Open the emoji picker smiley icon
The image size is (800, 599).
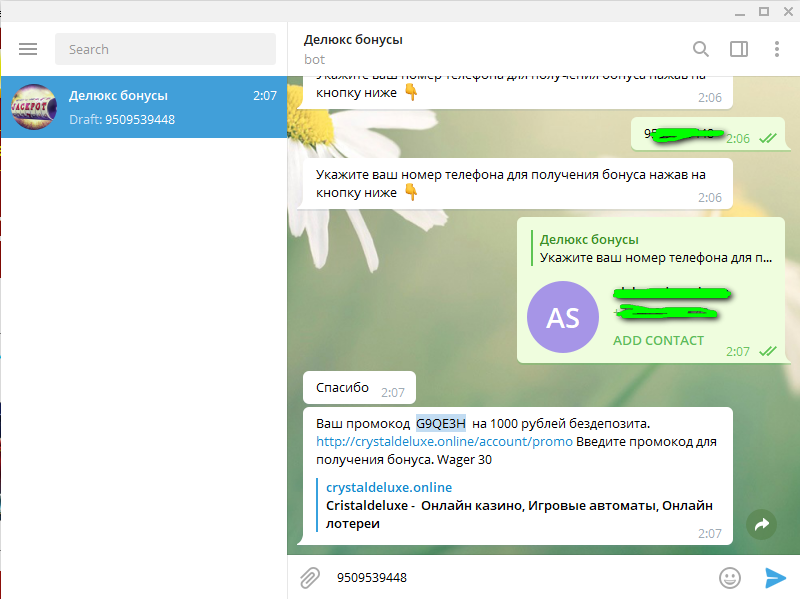click(x=730, y=578)
